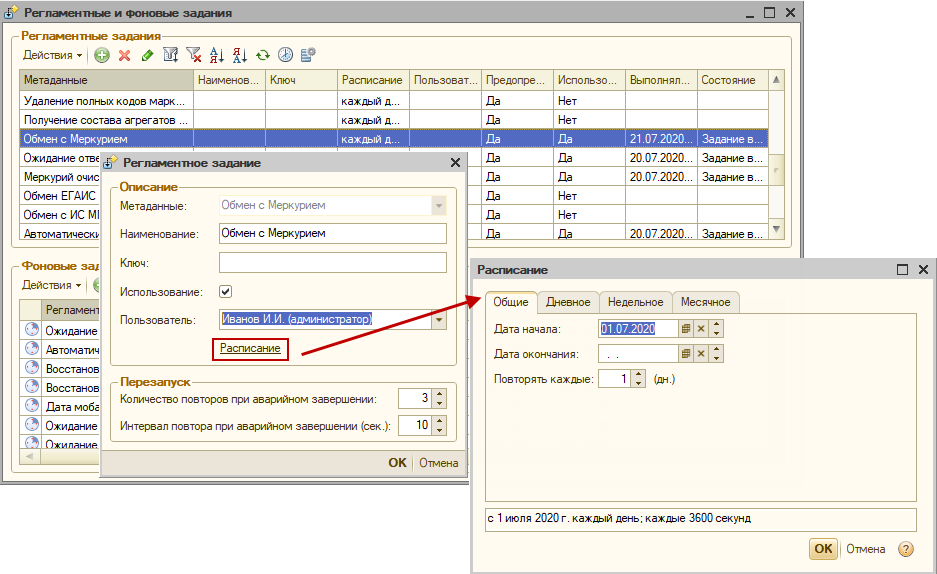This screenshot has height=574, width=937.
Task: Select row Получение состава агрегатов
Action: click(394, 120)
